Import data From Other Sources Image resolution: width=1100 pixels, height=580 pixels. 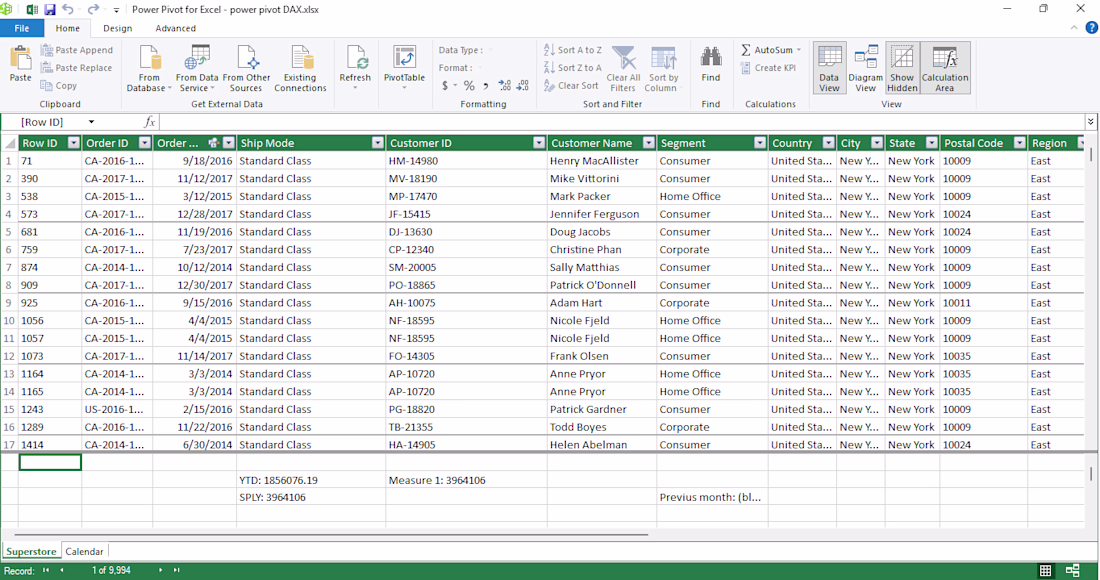[246, 68]
